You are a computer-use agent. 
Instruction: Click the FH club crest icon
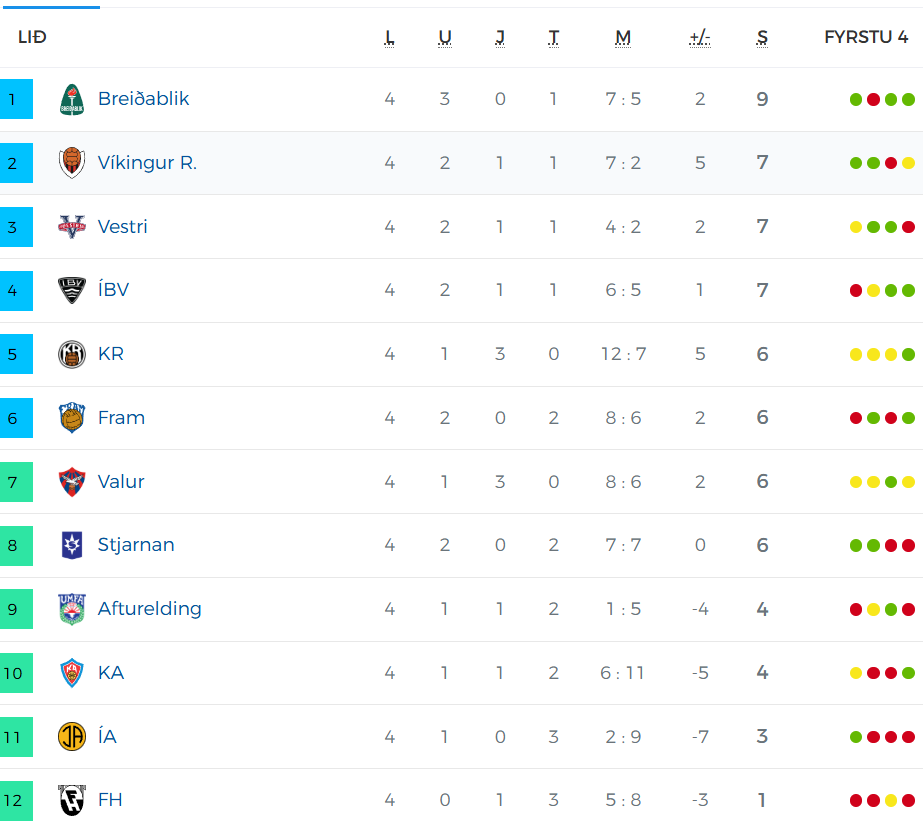72,800
